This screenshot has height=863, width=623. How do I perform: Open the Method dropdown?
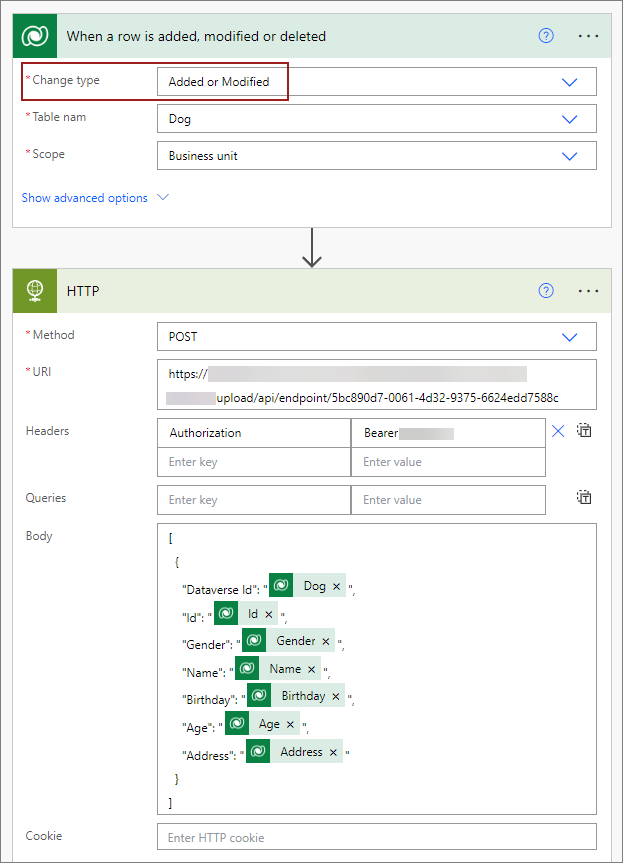(x=570, y=336)
